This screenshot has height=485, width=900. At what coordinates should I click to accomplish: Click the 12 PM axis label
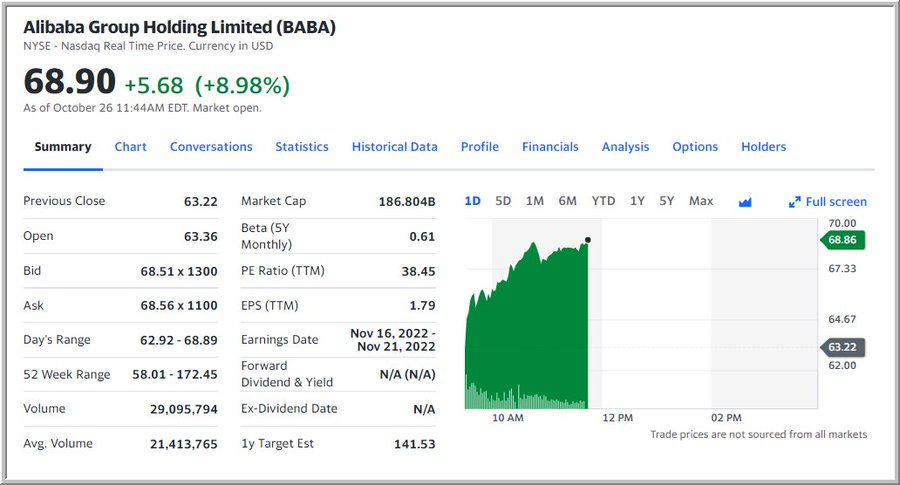pyautogui.click(x=618, y=418)
